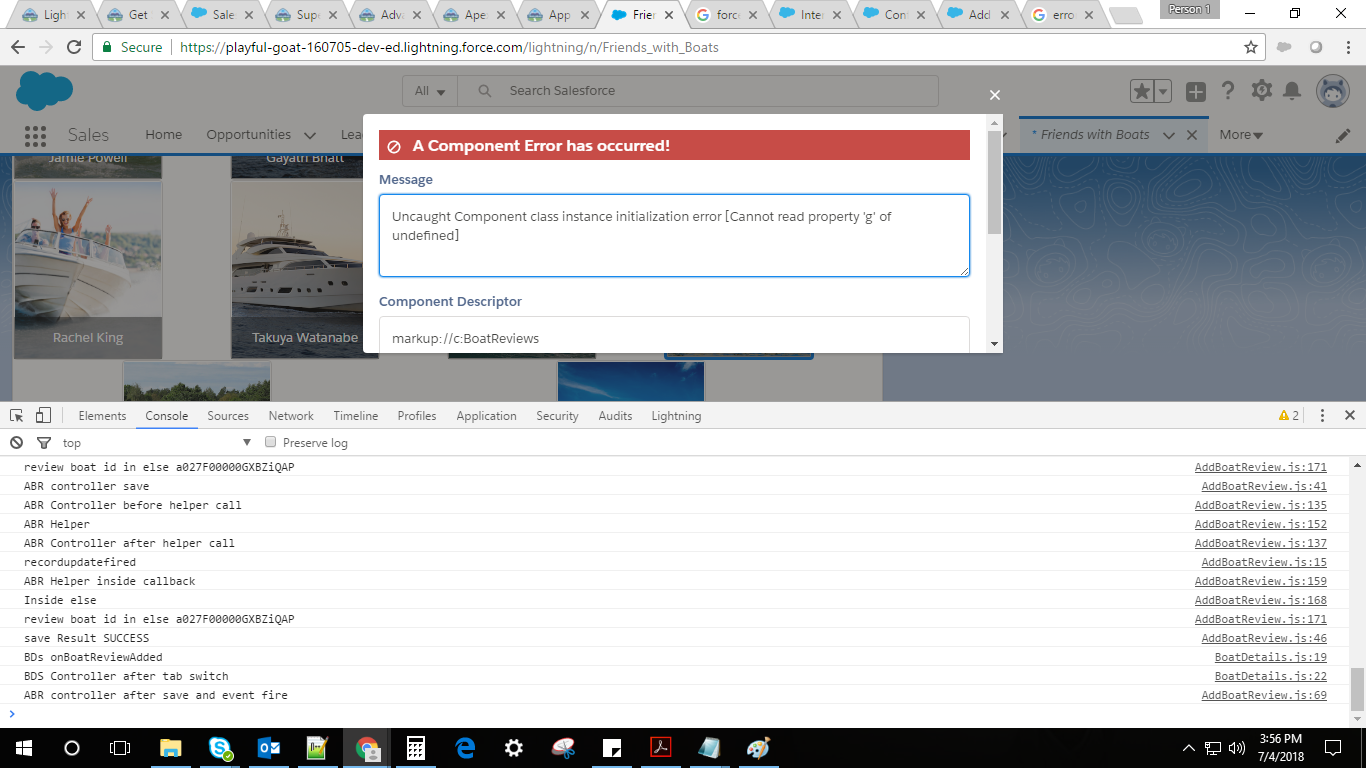The image size is (1366, 768).
Task: Open source link AddBoatReview.js:46
Action: tap(1264, 638)
